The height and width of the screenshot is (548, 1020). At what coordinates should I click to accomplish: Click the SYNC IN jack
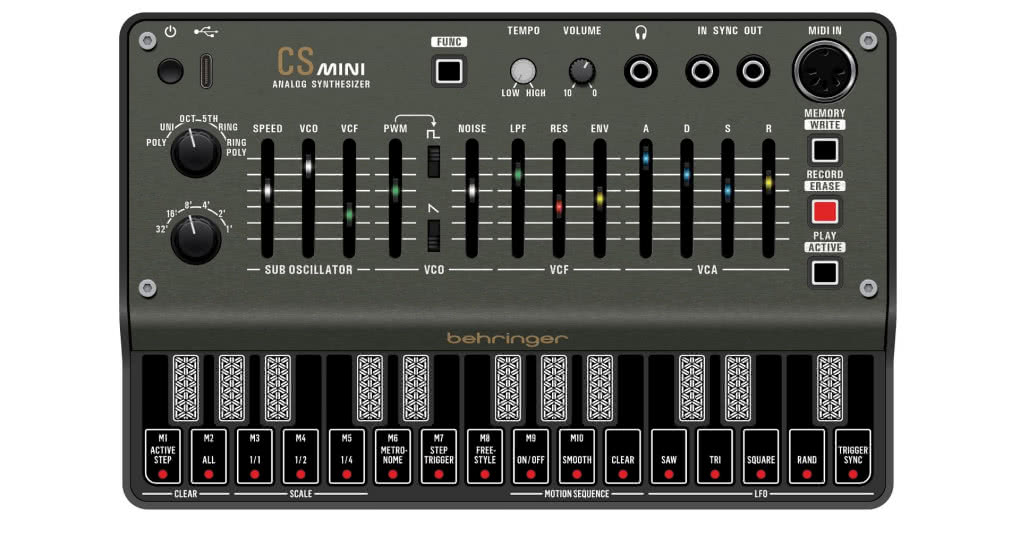tap(702, 72)
